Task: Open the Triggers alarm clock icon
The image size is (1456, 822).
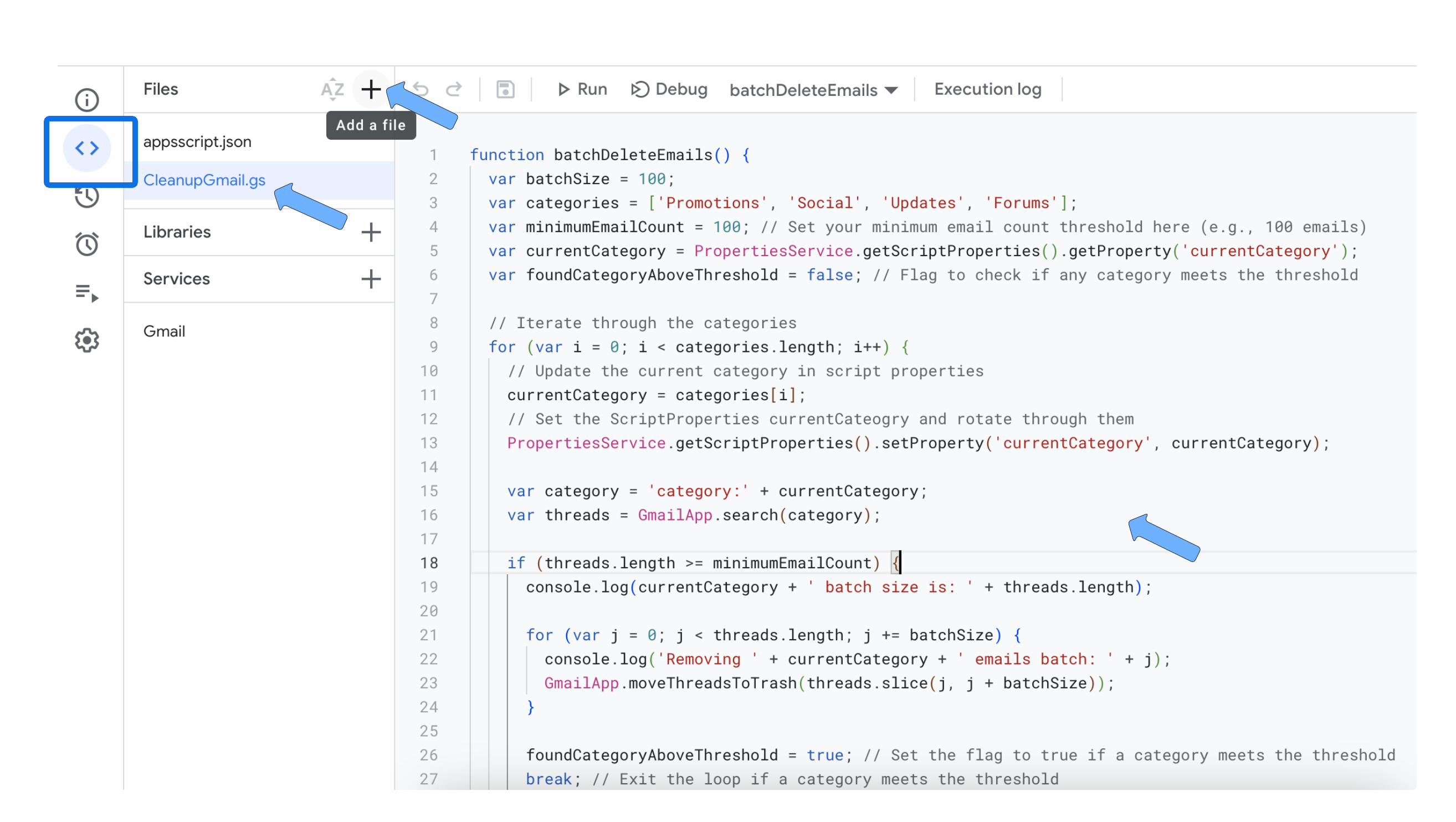Action: click(86, 244)
